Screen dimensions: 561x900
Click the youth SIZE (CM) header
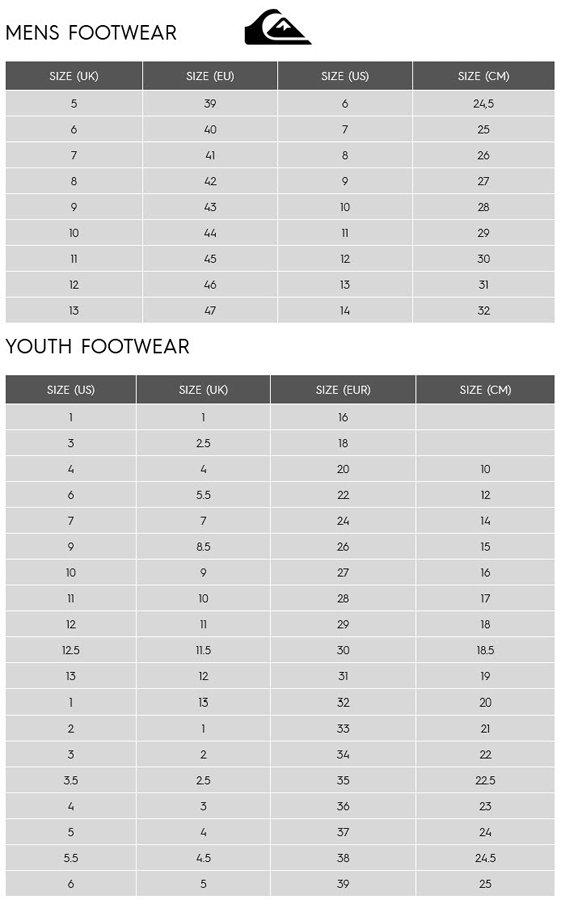[x=485, y=390]
